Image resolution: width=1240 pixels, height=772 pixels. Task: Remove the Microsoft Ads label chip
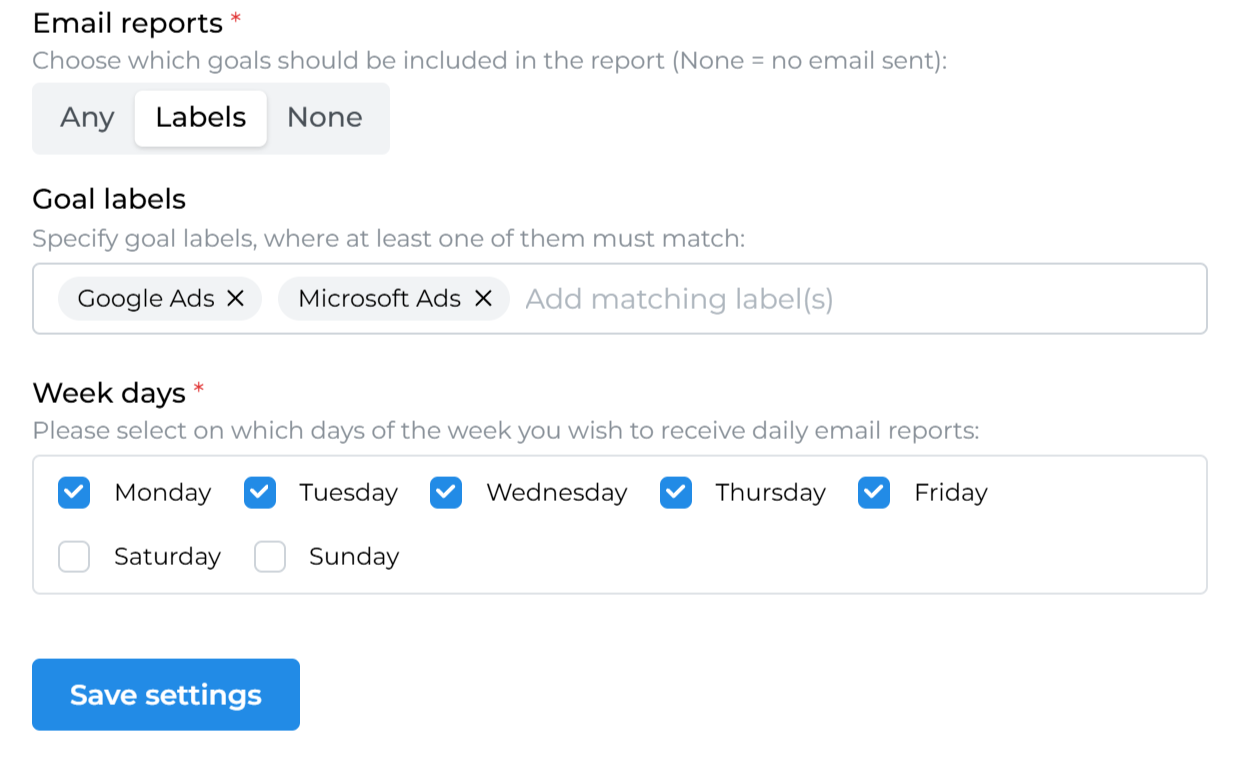pyautogui.click(x=483, y=298)
